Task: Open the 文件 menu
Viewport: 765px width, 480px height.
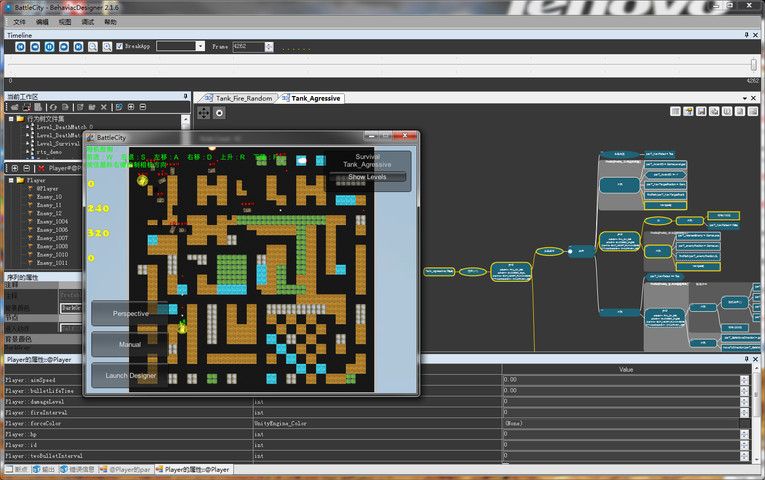Action: pyautogui.click(x=19, y=22)
